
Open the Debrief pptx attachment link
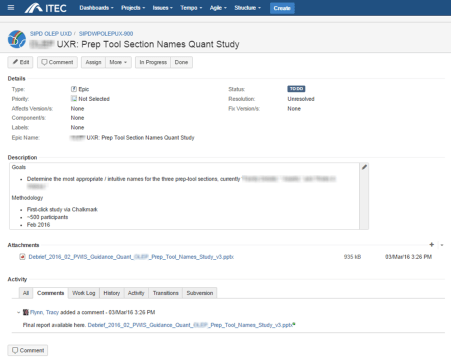pos(131,257)
